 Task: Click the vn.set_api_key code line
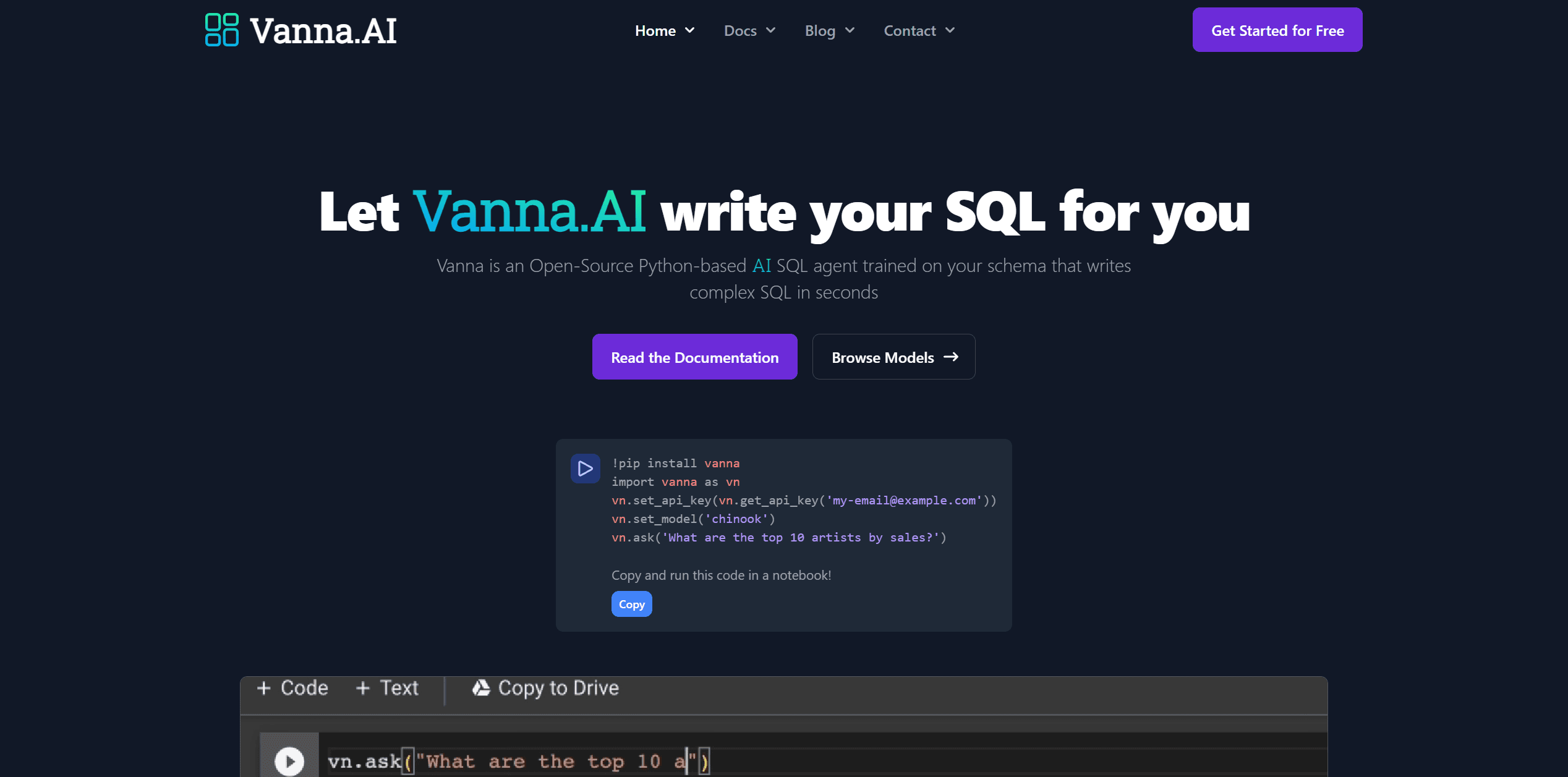[804, 500]
